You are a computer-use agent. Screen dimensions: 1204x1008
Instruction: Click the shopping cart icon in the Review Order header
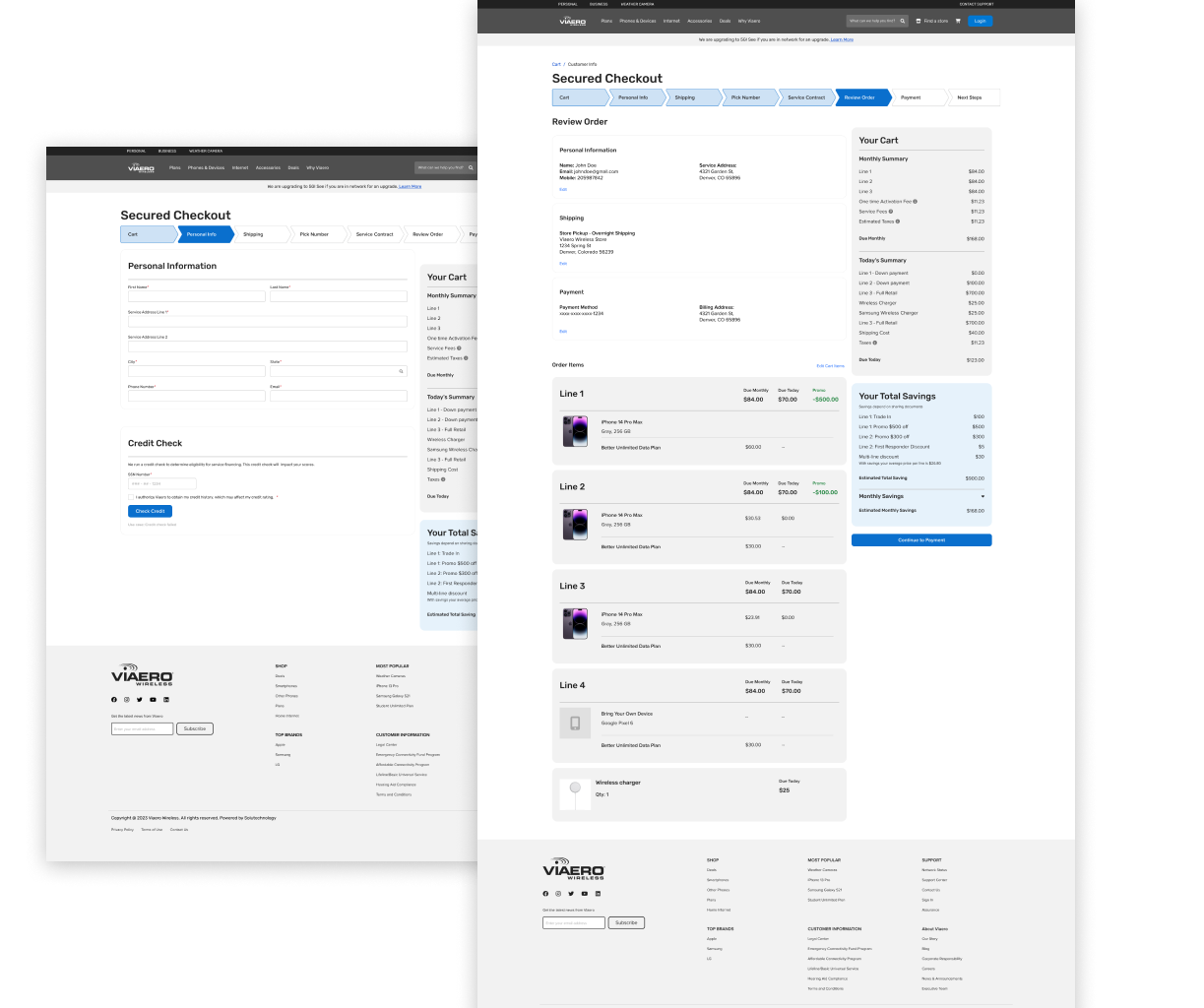958,21
